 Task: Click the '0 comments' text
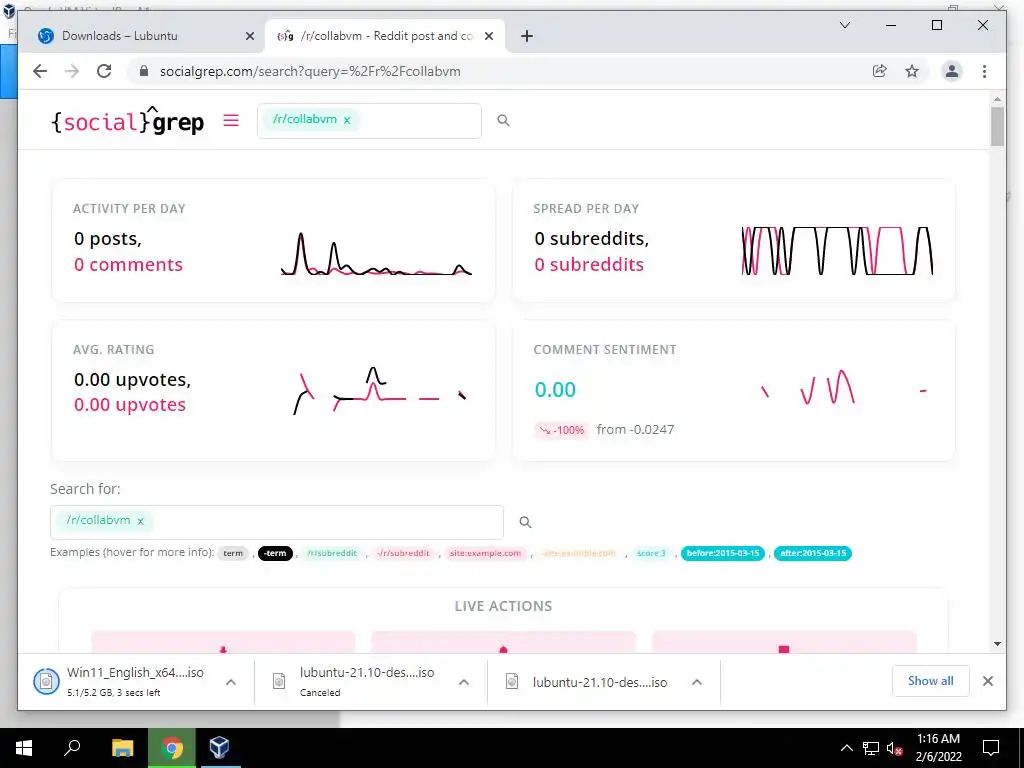click(x=128, y=264)
